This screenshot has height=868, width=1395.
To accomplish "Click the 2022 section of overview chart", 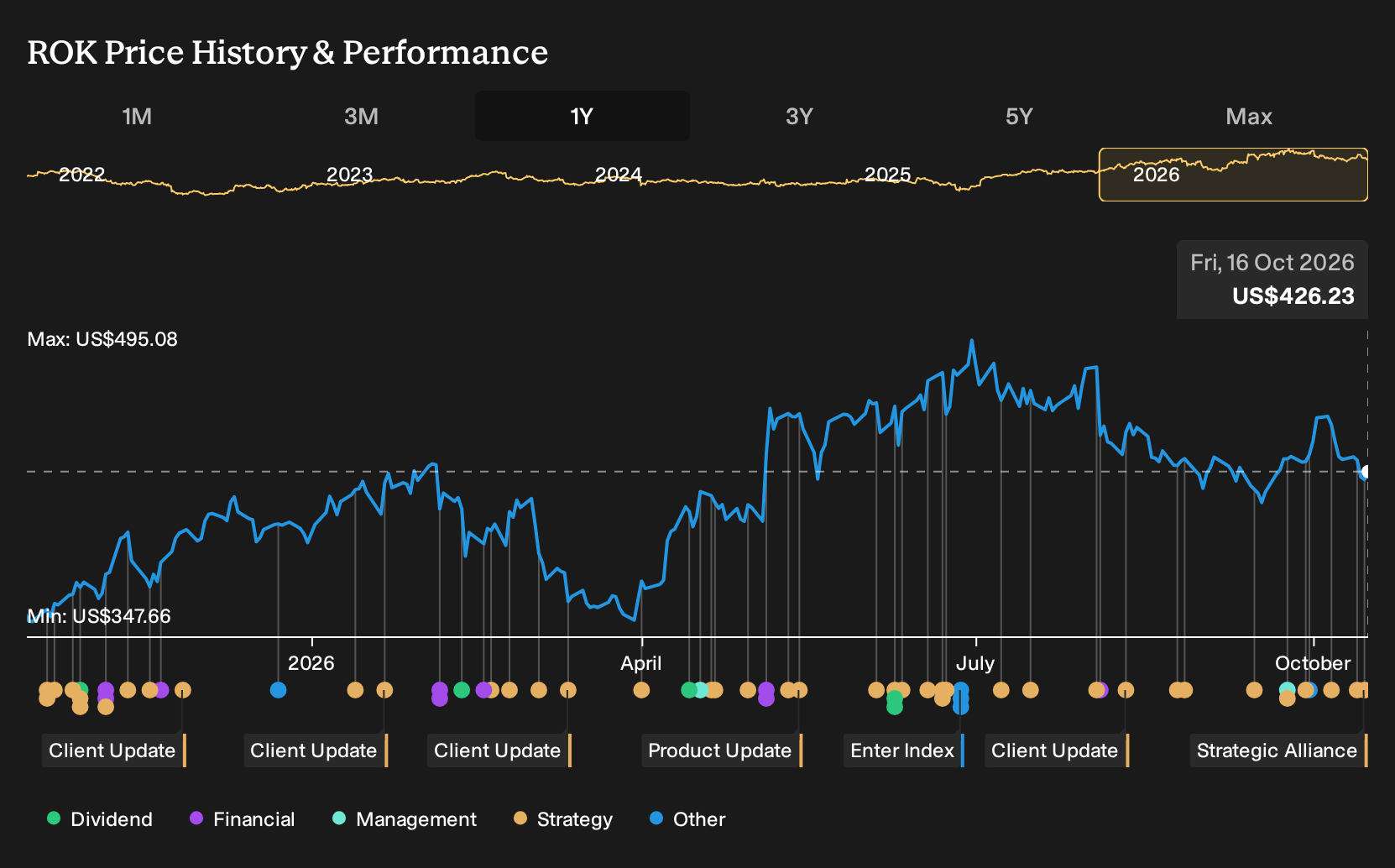I will 81,175.
